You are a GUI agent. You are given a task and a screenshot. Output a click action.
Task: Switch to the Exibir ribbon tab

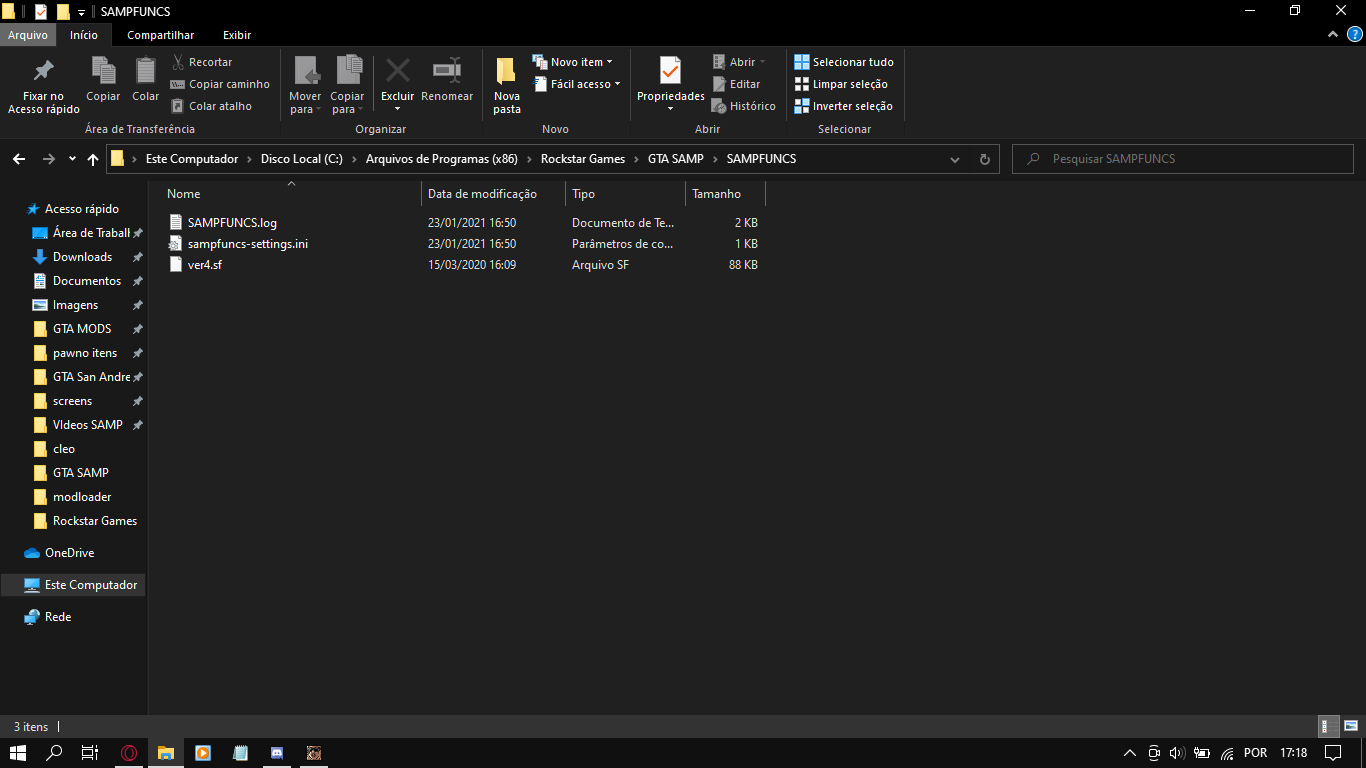[237, 35]
